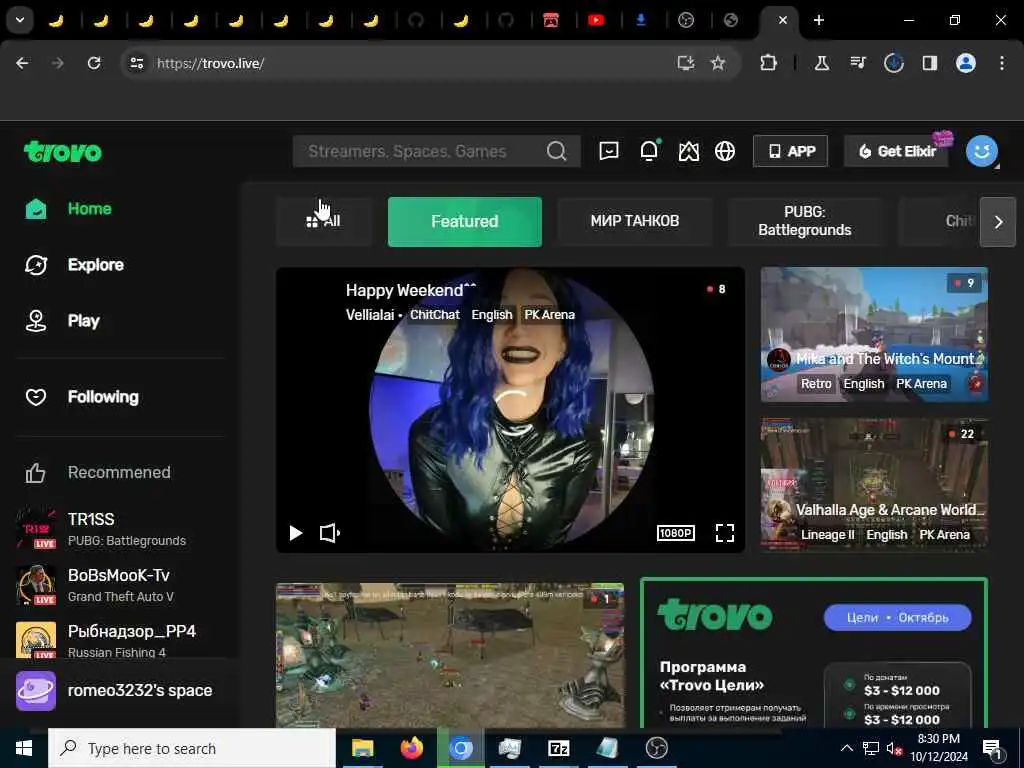Open browser extensions puzzle icon
Viewport: 1024px width, 768px height.
(769, 63)
